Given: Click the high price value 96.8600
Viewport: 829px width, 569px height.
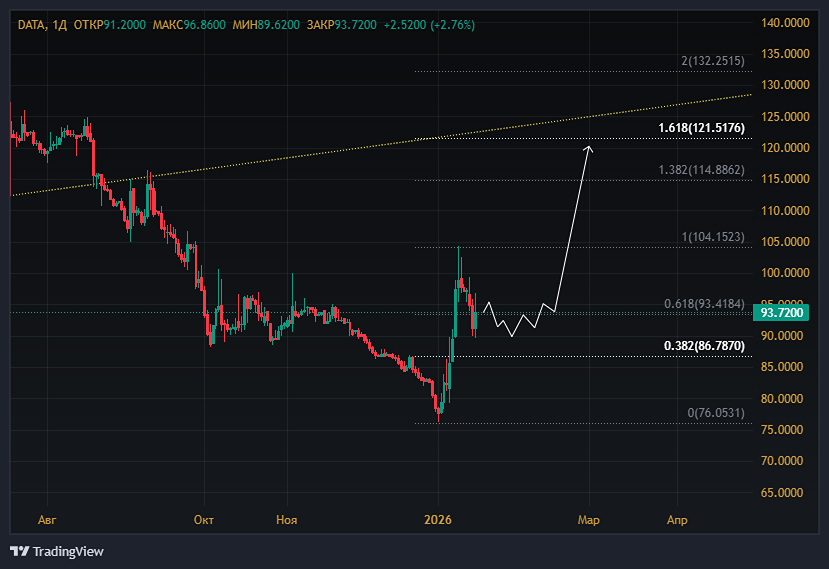Looking at the screenshot, I should [205, 25].
